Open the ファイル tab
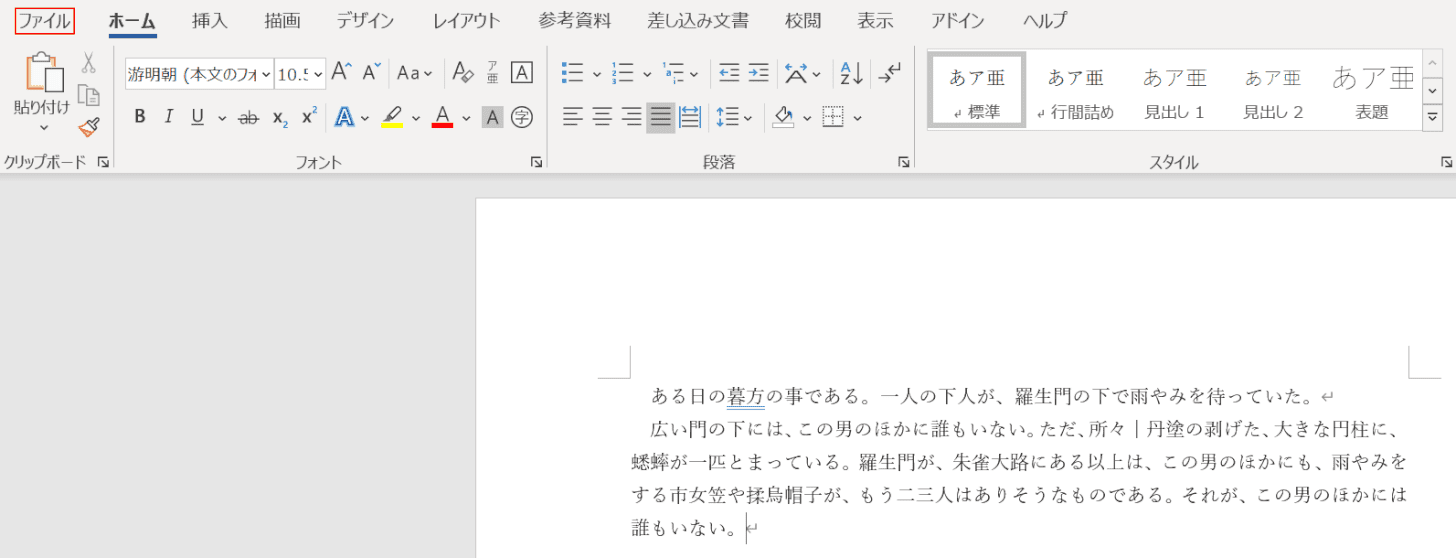The width and height of the screenshot is (1456, 558). click(45, 20)
